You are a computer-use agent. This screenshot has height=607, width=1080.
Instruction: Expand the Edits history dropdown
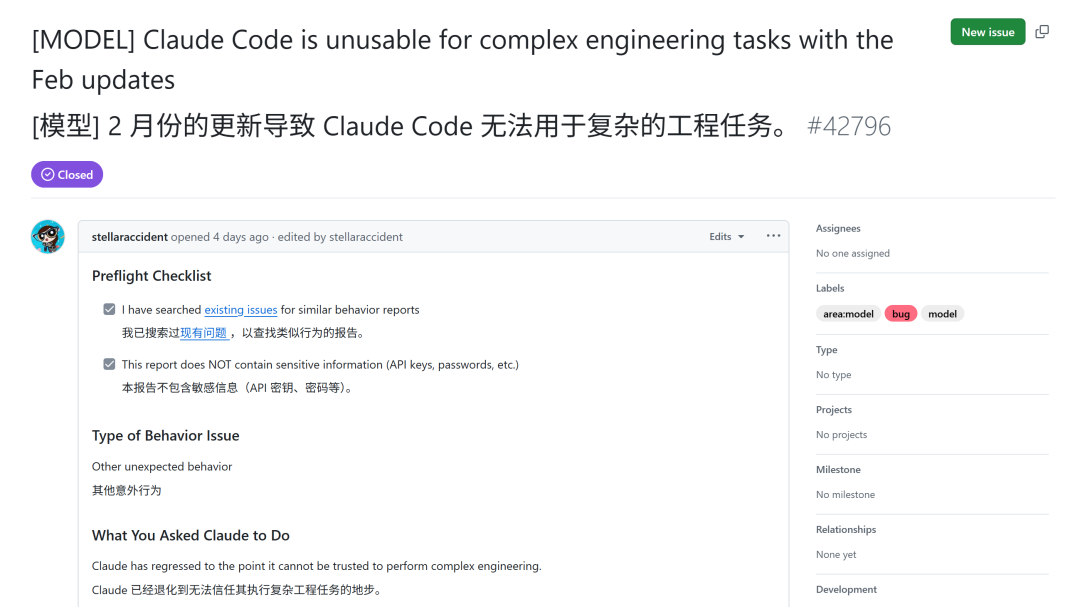pos(727,237)
